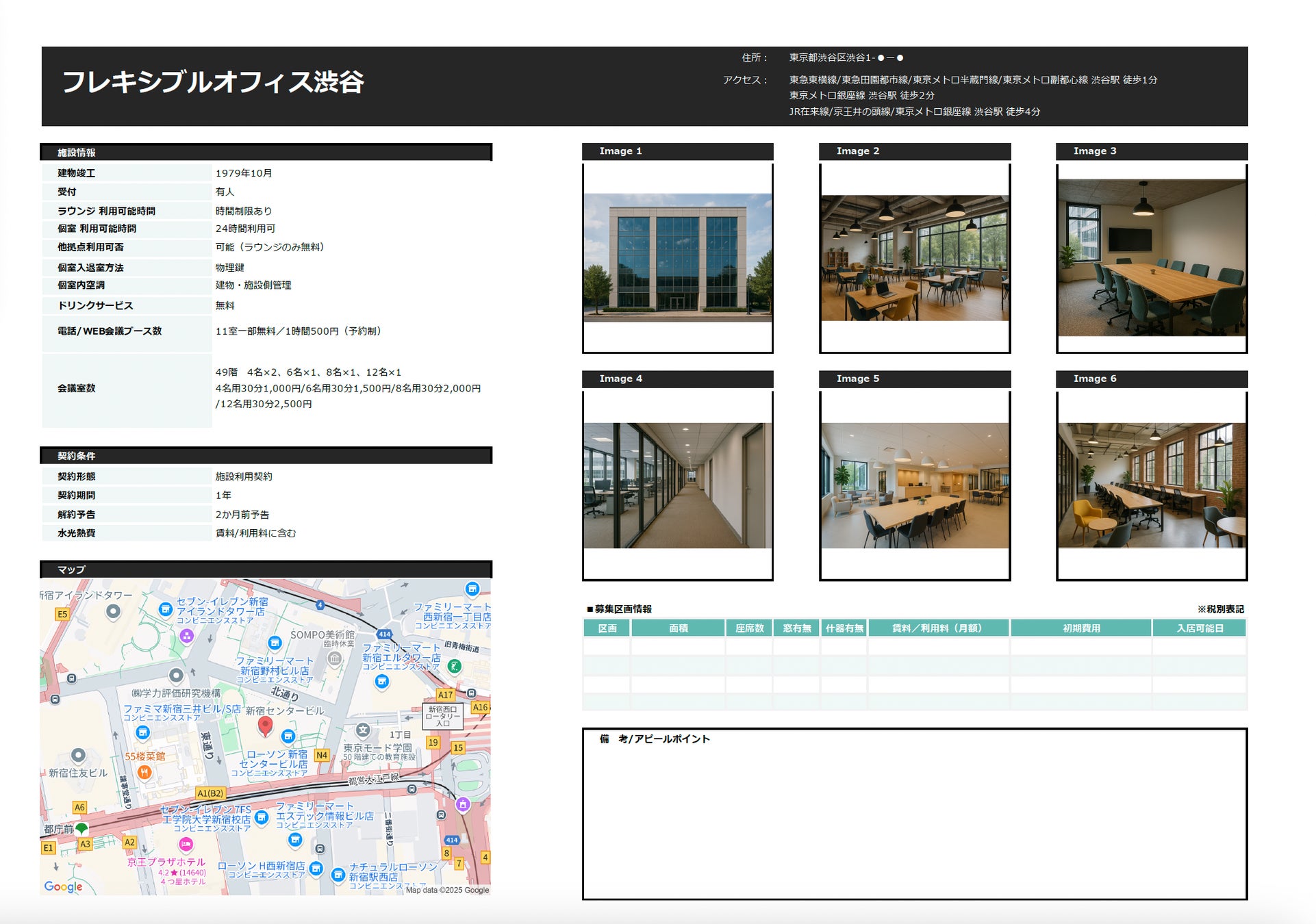Click the 東京モード学園 school marker icon

click(363, 730)
